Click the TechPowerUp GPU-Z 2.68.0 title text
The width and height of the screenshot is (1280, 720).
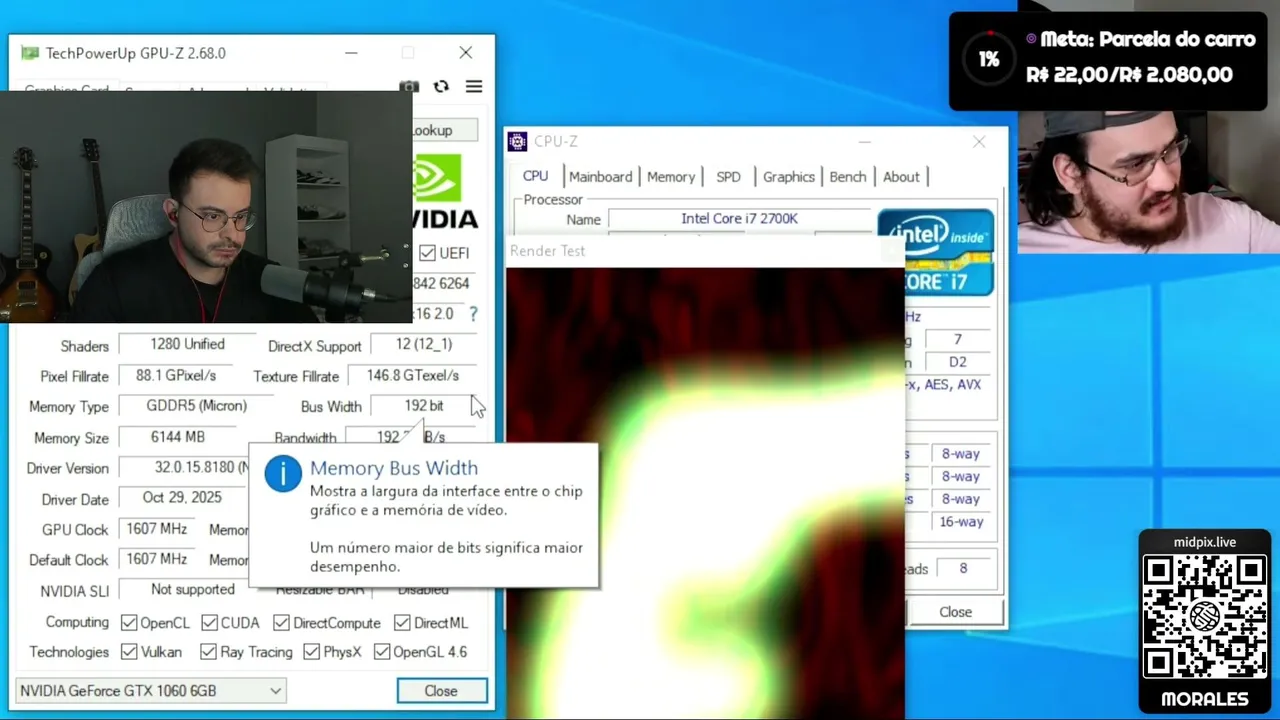135,53
